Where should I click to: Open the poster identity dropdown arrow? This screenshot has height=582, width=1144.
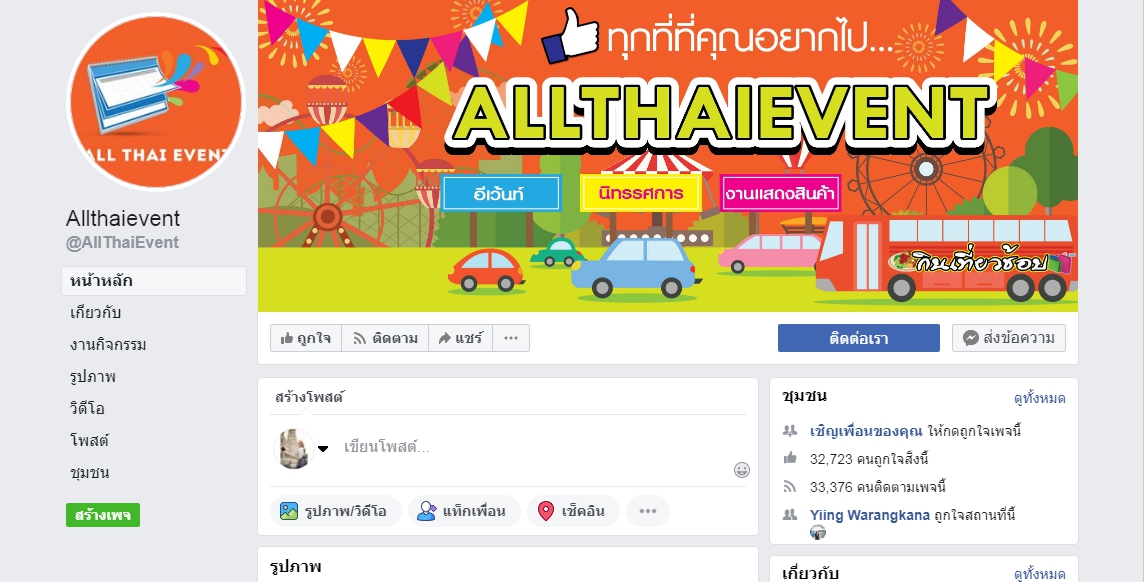(x=322, y=449)
